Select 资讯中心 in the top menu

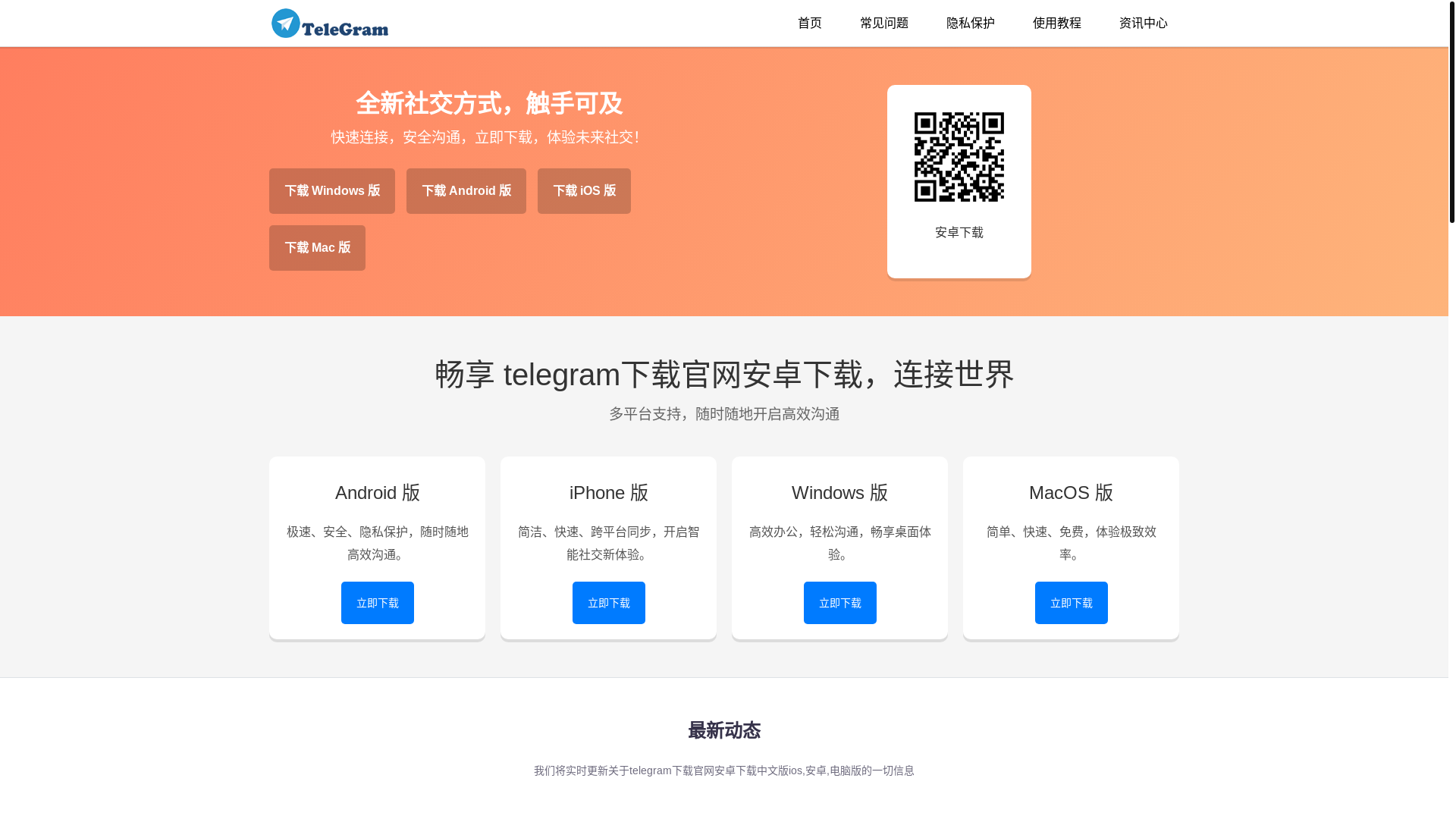pyautogui.click(x=1143, y=24)
